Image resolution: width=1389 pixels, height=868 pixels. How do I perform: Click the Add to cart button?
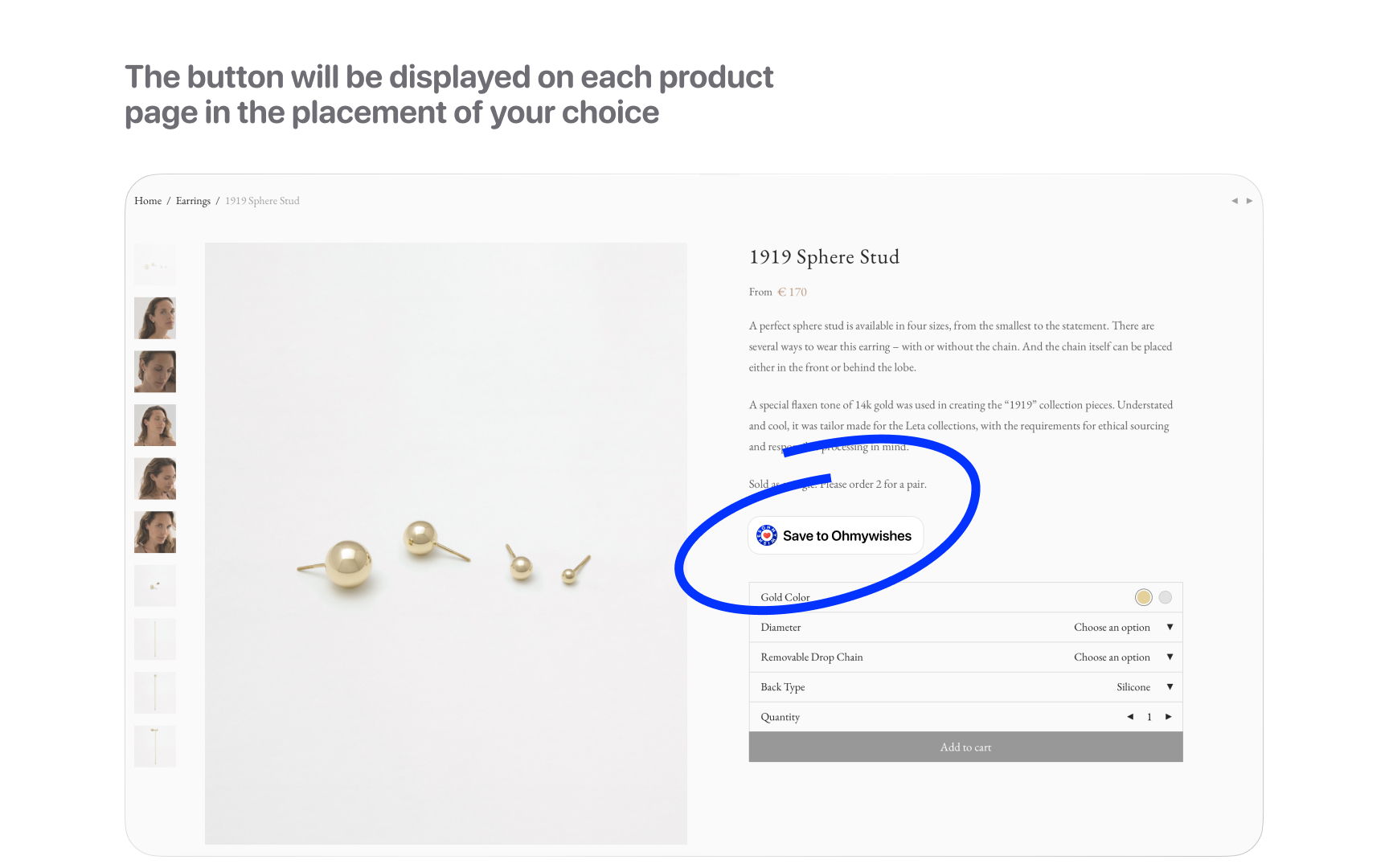965,747
